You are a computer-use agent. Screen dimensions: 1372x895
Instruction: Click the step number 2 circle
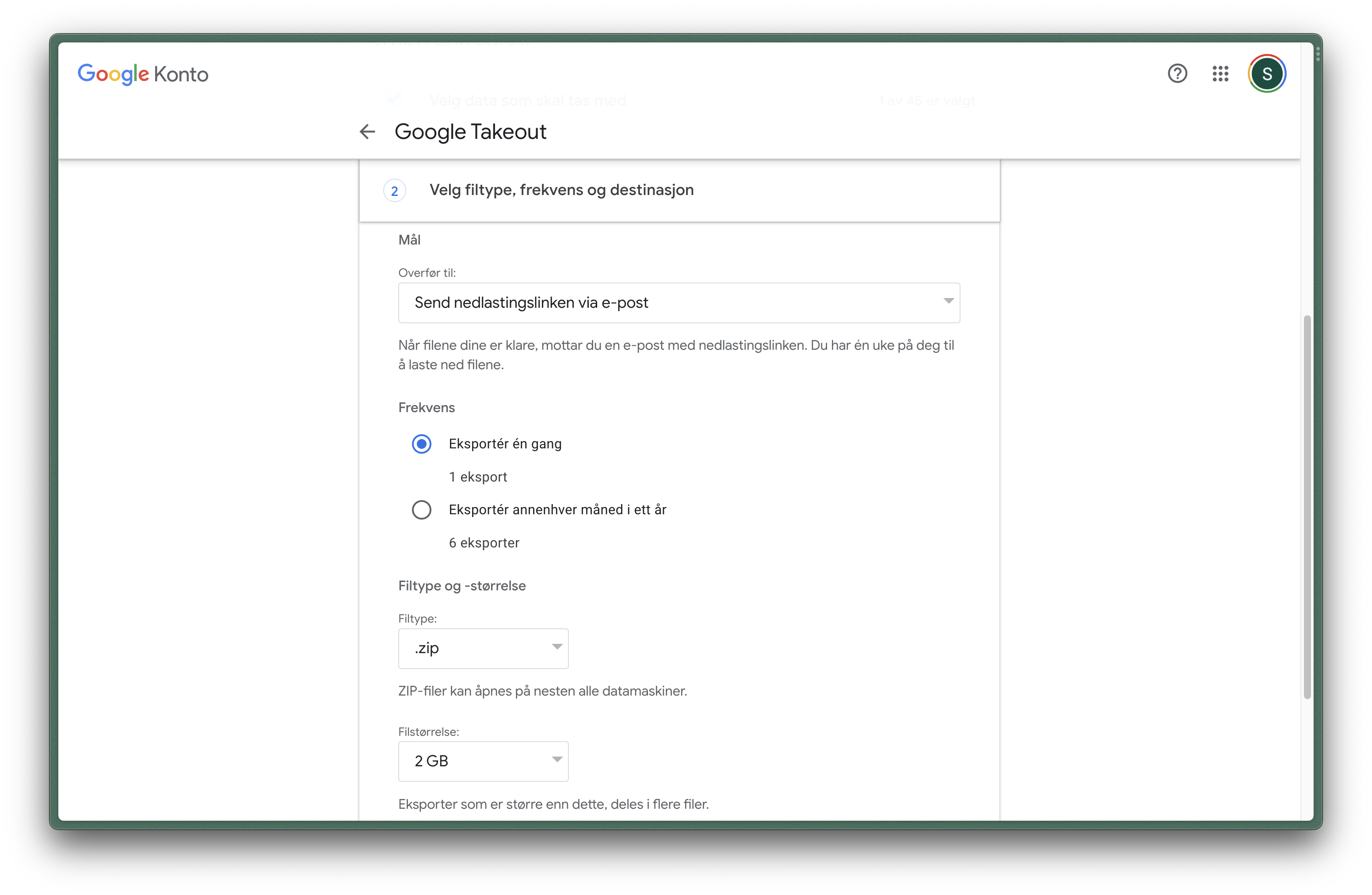coord(394,191)
